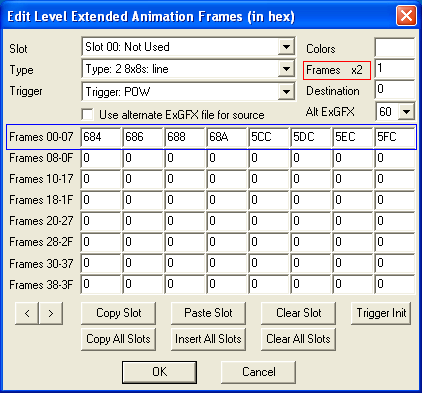Viewport: 422px width, 393px height.
Task: Click the Insert All Slots button
Action: tap(208, 339)
